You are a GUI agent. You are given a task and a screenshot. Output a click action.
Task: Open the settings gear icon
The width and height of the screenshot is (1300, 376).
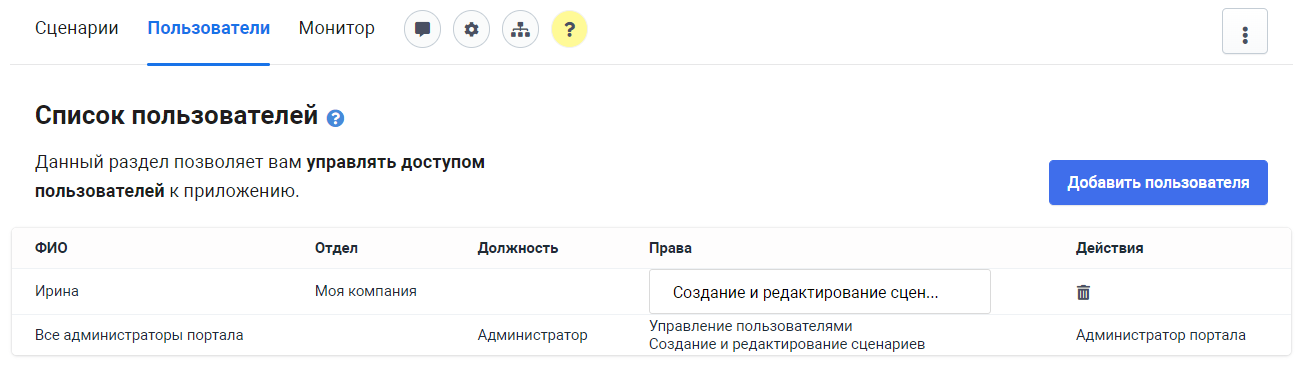point(471,29)
